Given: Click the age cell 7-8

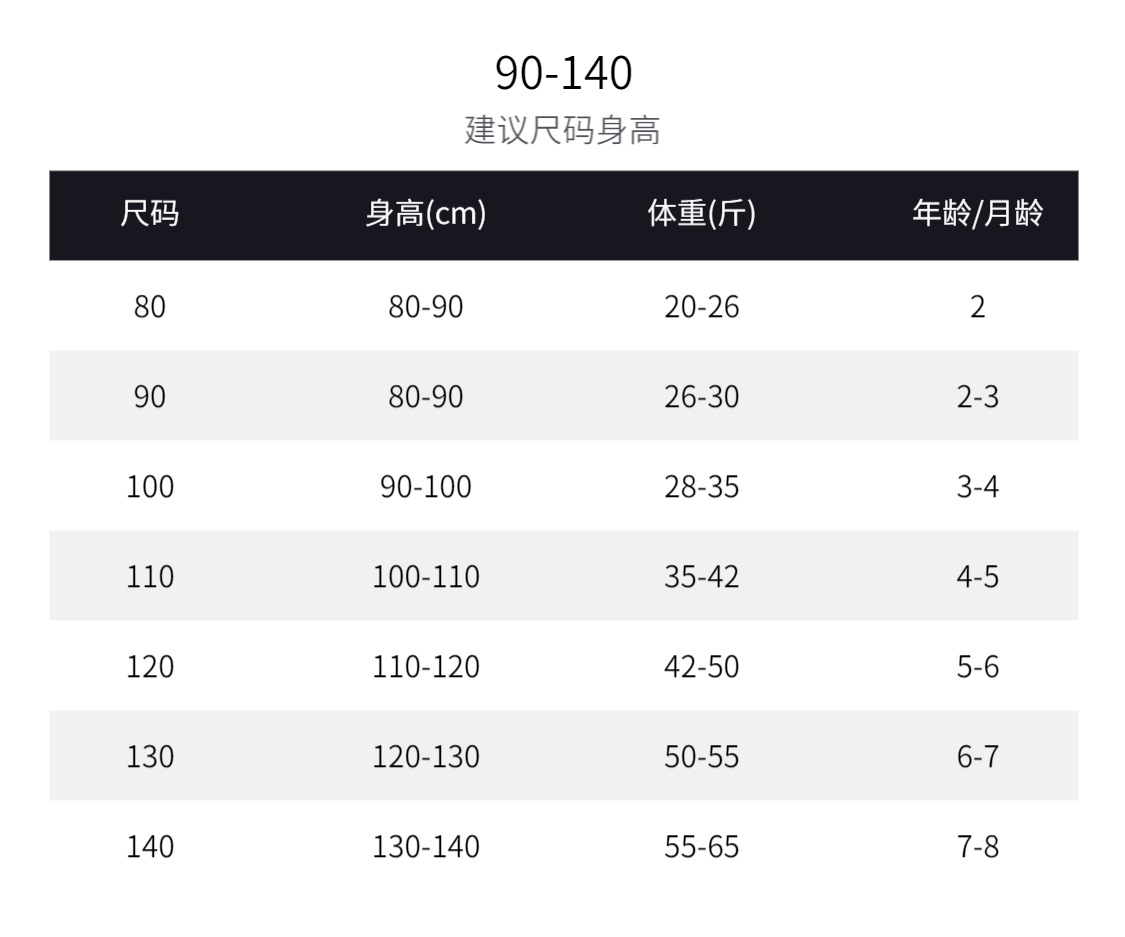Looking at the screenshot, I should [x=977, y=846].
